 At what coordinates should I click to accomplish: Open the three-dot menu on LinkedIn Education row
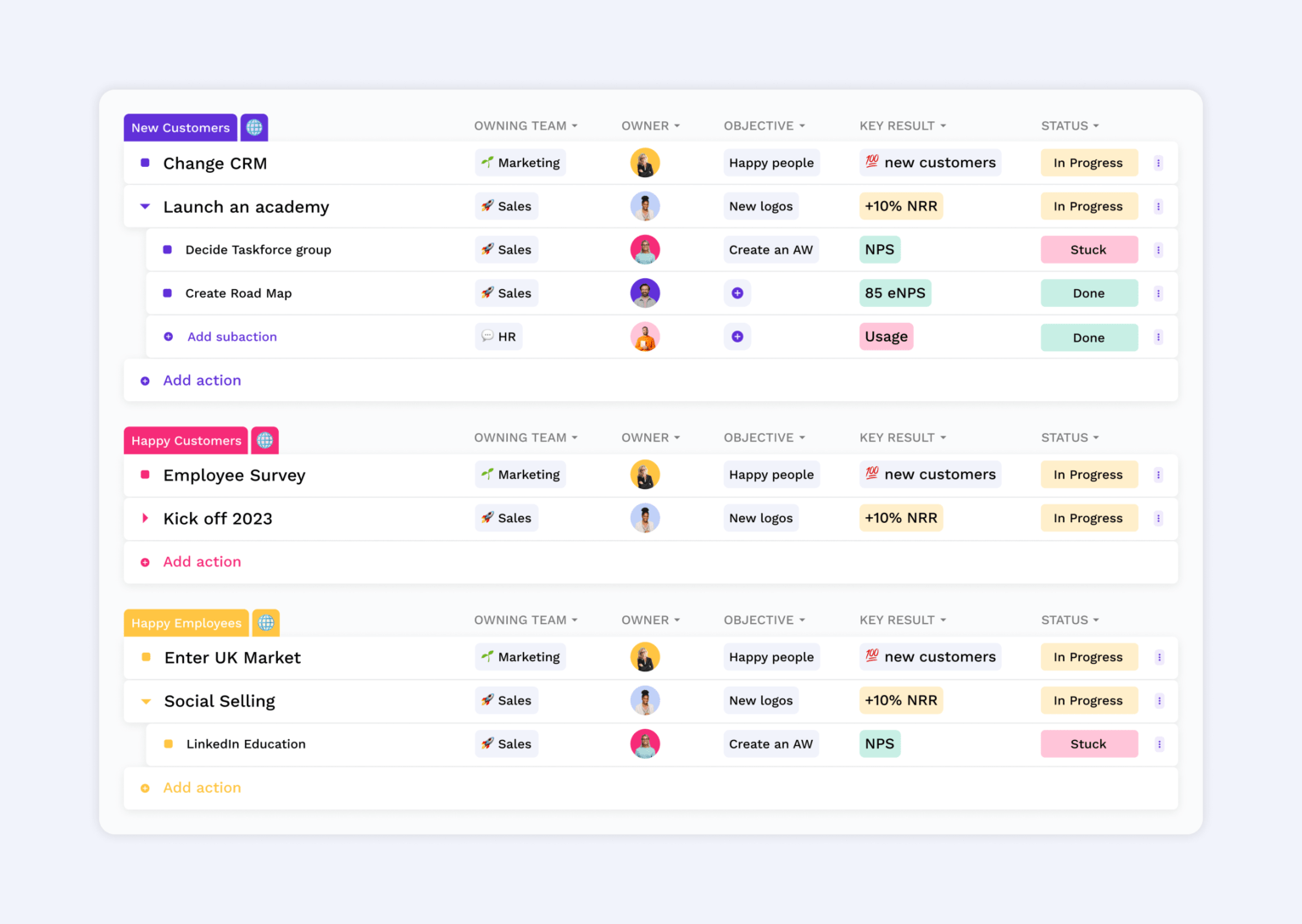click(x=1160, y=743)
